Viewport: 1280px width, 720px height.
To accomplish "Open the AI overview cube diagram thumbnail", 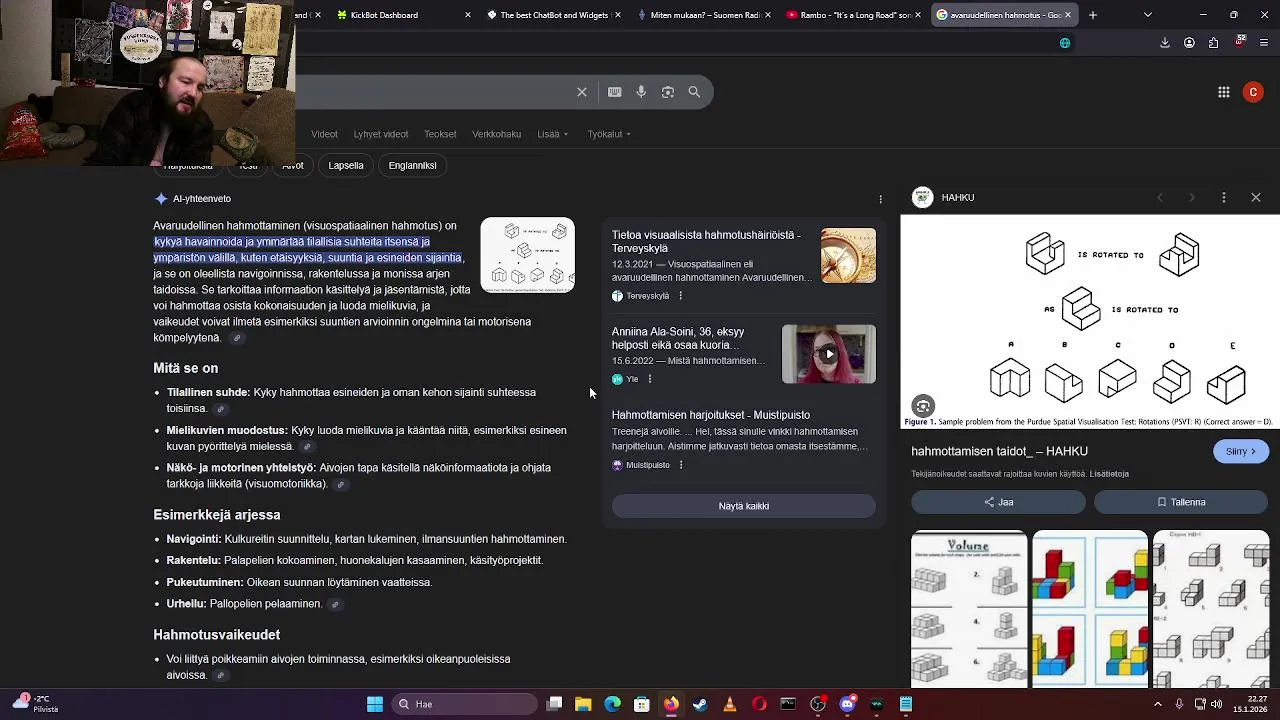I will 528,255.
